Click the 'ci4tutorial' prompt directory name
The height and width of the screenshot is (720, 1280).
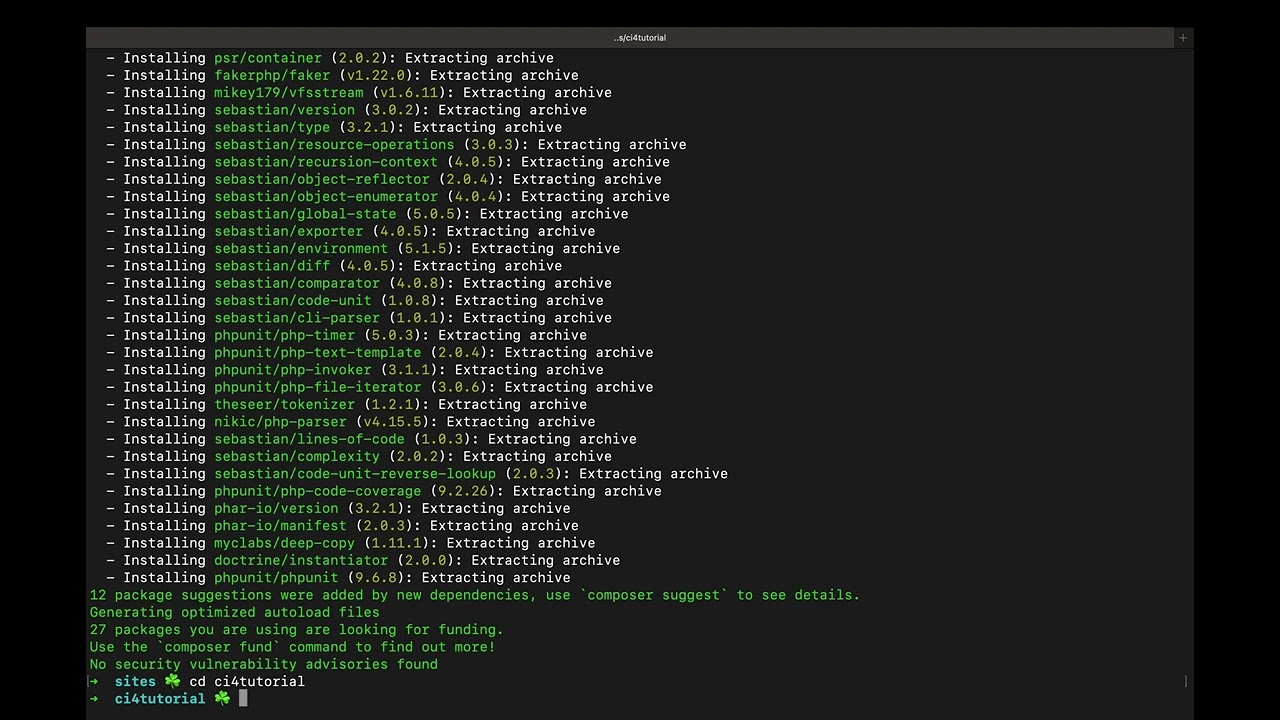pos(160,699)
